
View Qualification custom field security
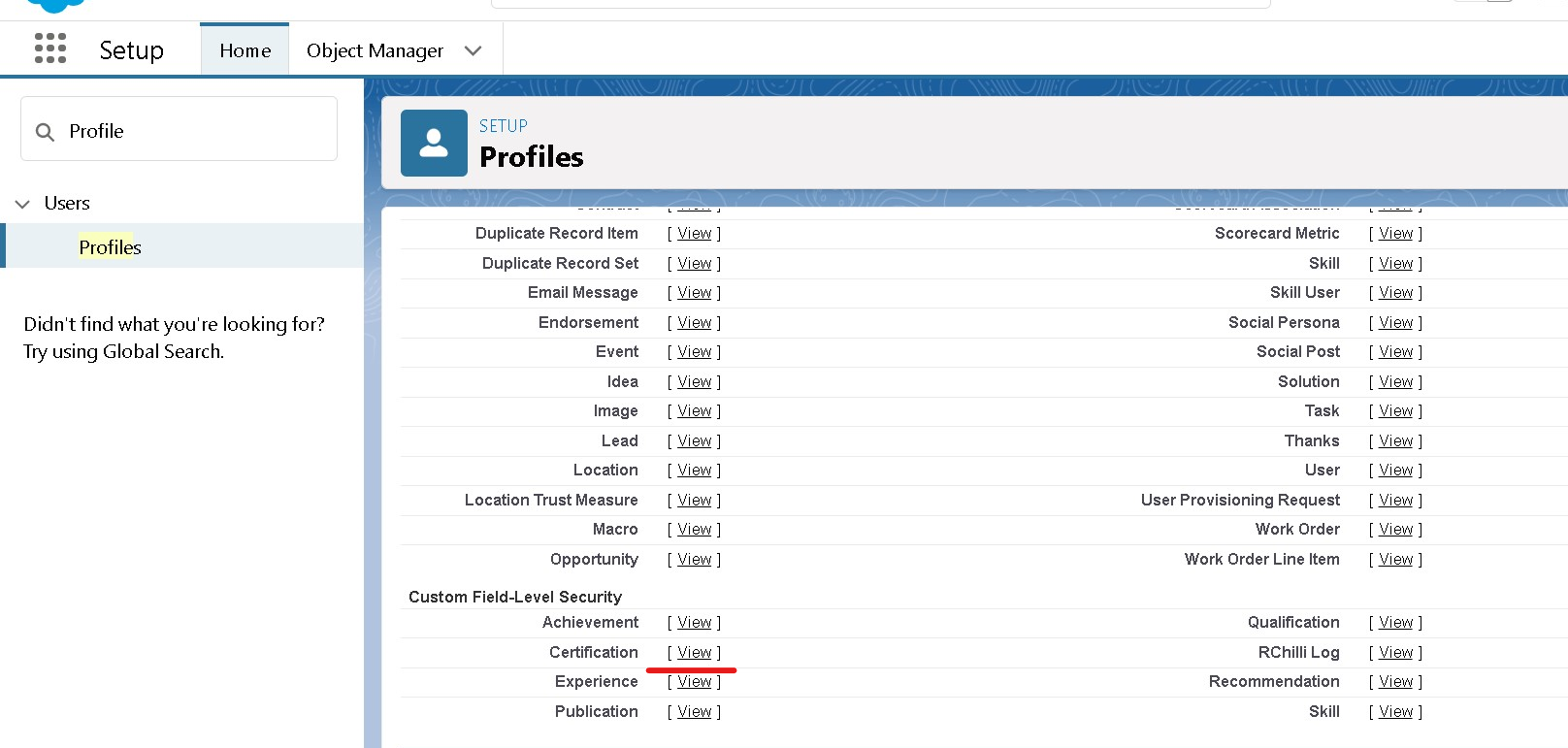(x=1396, y=622)
